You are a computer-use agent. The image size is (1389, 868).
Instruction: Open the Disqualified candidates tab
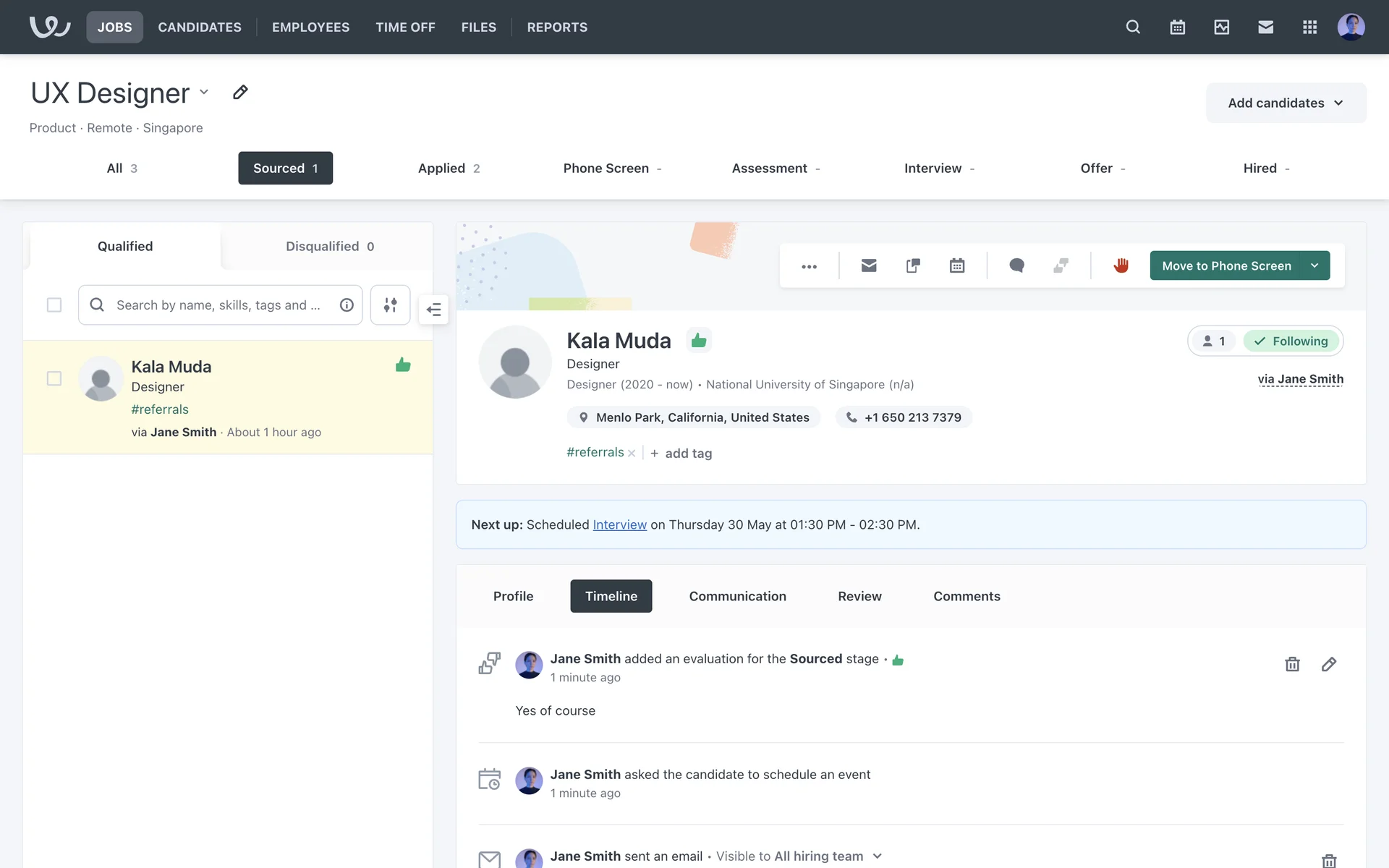[329, 246]
